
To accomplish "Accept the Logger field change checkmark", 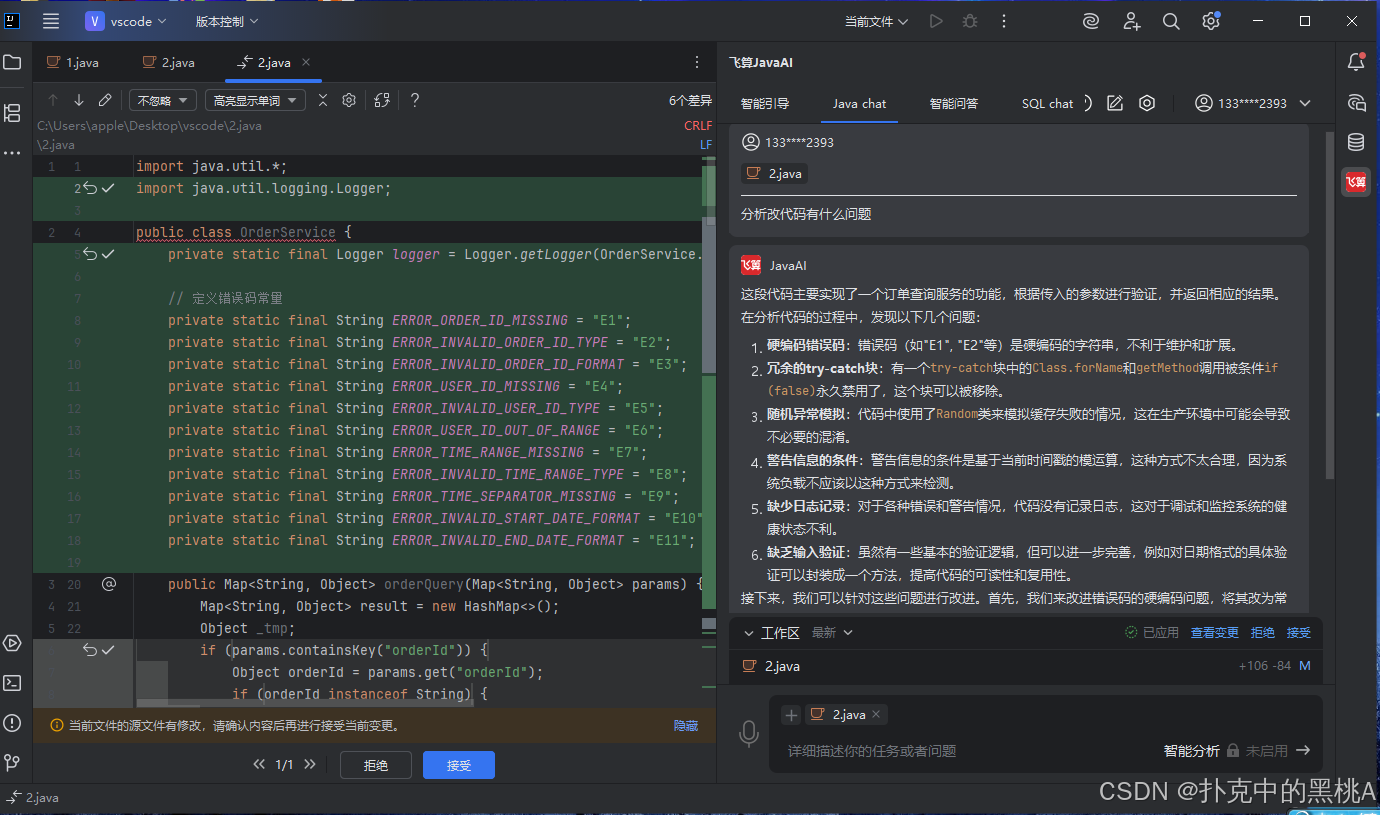I will tap(108, 254).
